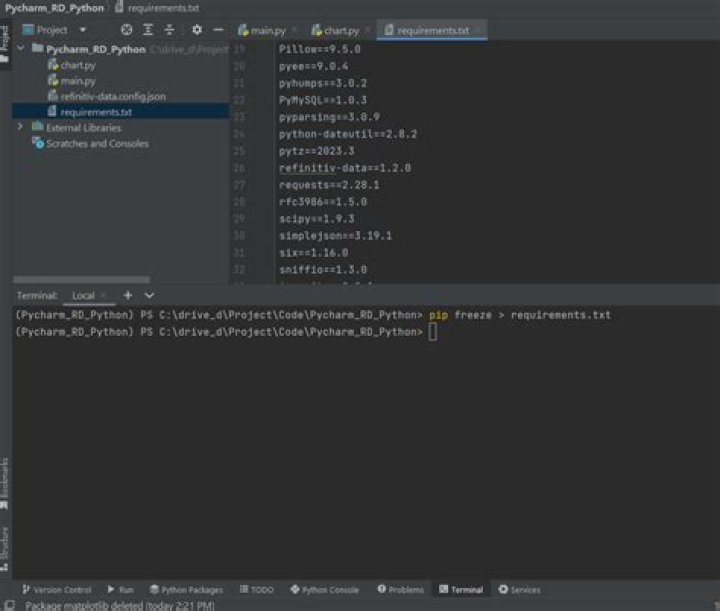Viewport: 720px width, 611px height.
Task: Toggle the Structure side panel
Action: coord(5,543)
